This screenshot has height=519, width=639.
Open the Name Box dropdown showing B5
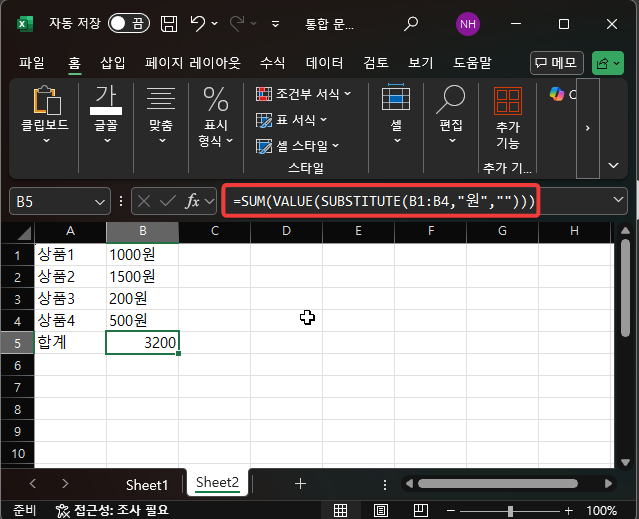pyautogui.click(x=99, y=202)
